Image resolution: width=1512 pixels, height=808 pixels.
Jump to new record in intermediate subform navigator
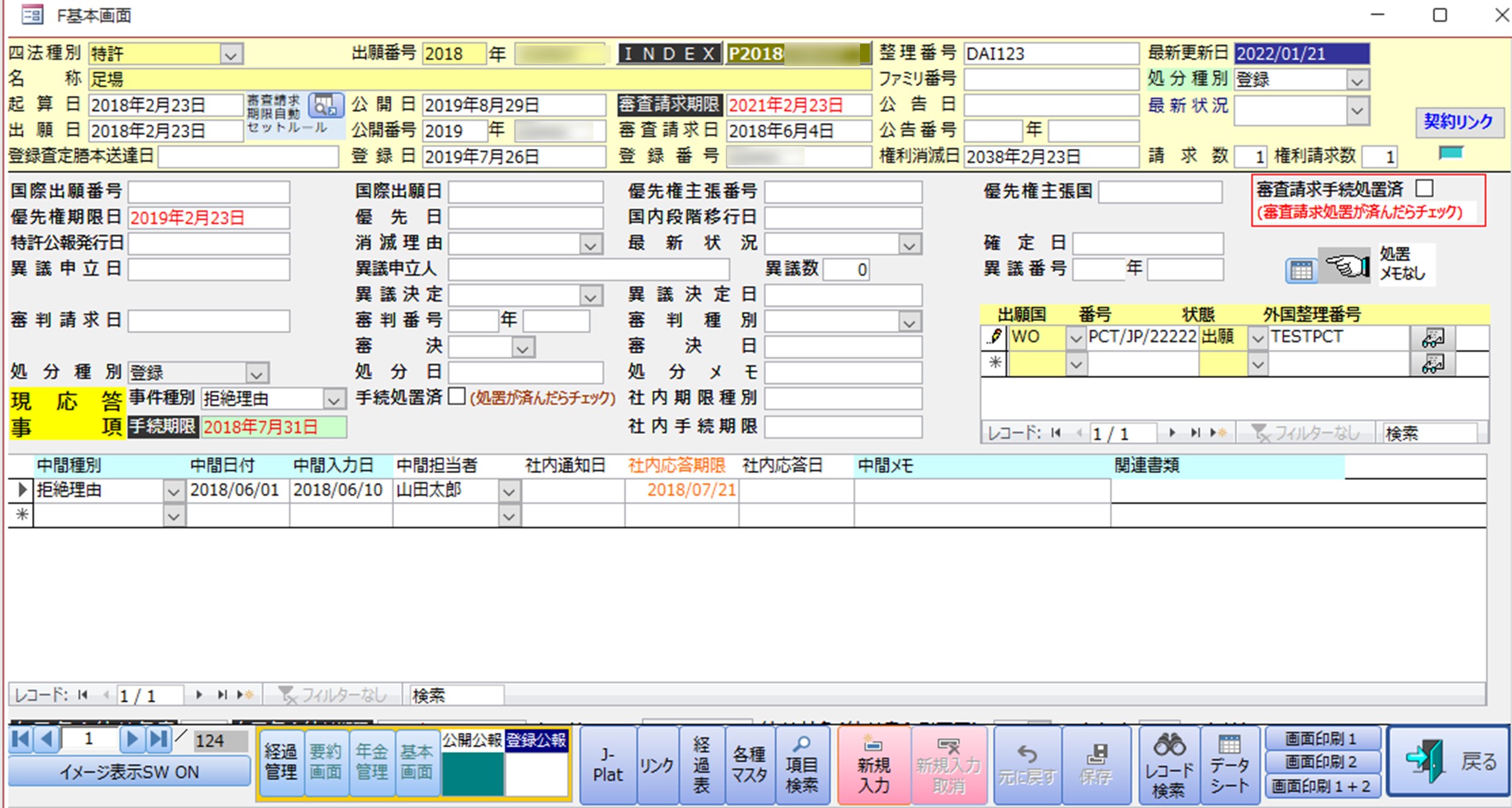click(x=245, y=695)
